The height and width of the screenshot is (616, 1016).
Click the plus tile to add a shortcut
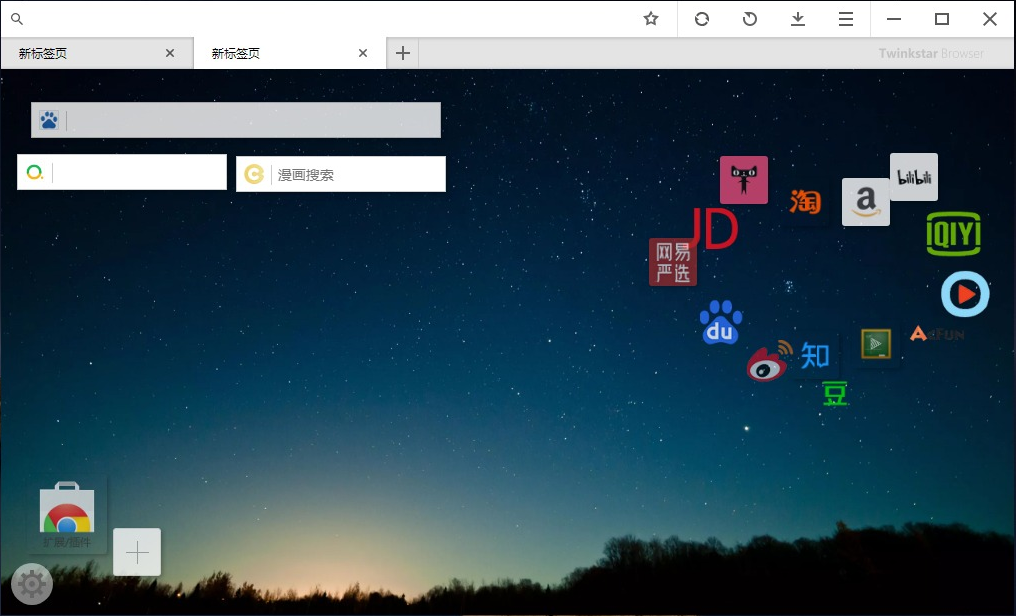coord(136,551)
